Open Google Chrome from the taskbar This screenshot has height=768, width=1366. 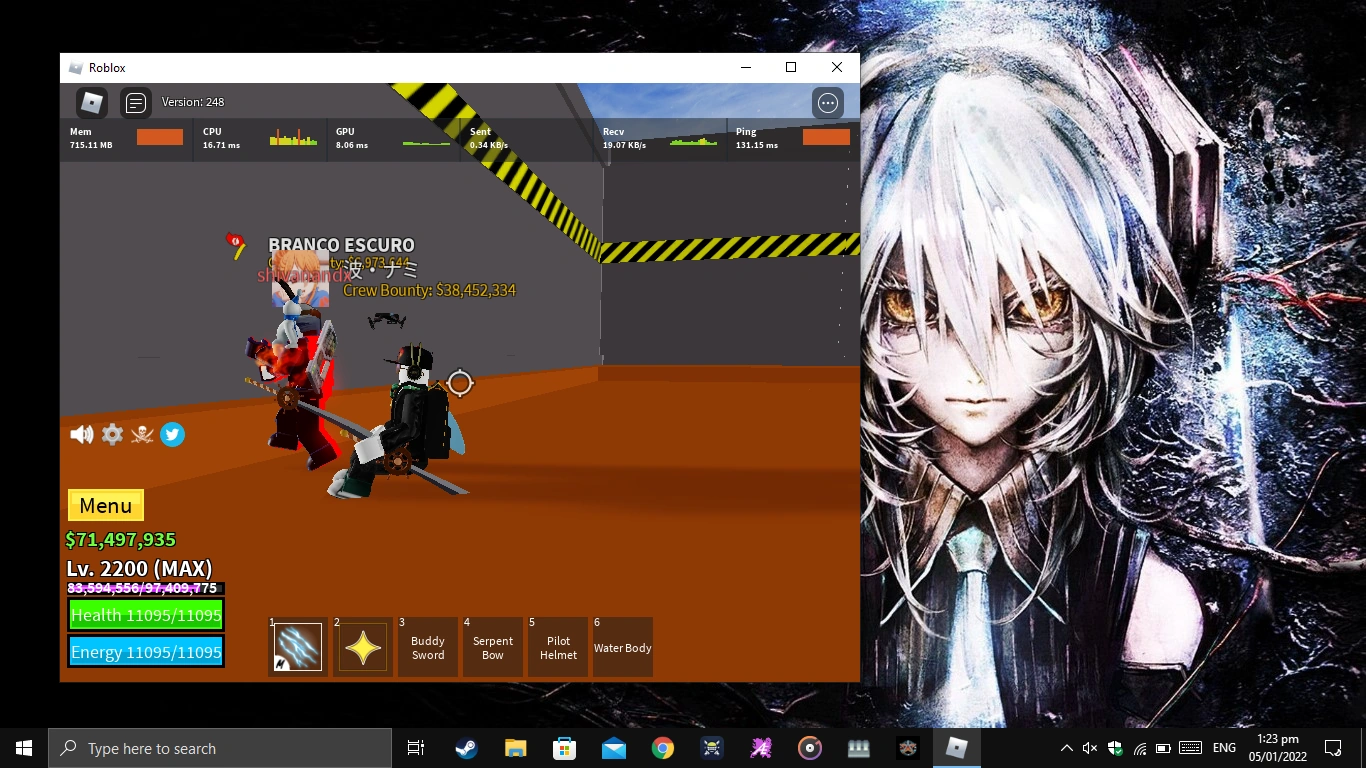(662, 748)
